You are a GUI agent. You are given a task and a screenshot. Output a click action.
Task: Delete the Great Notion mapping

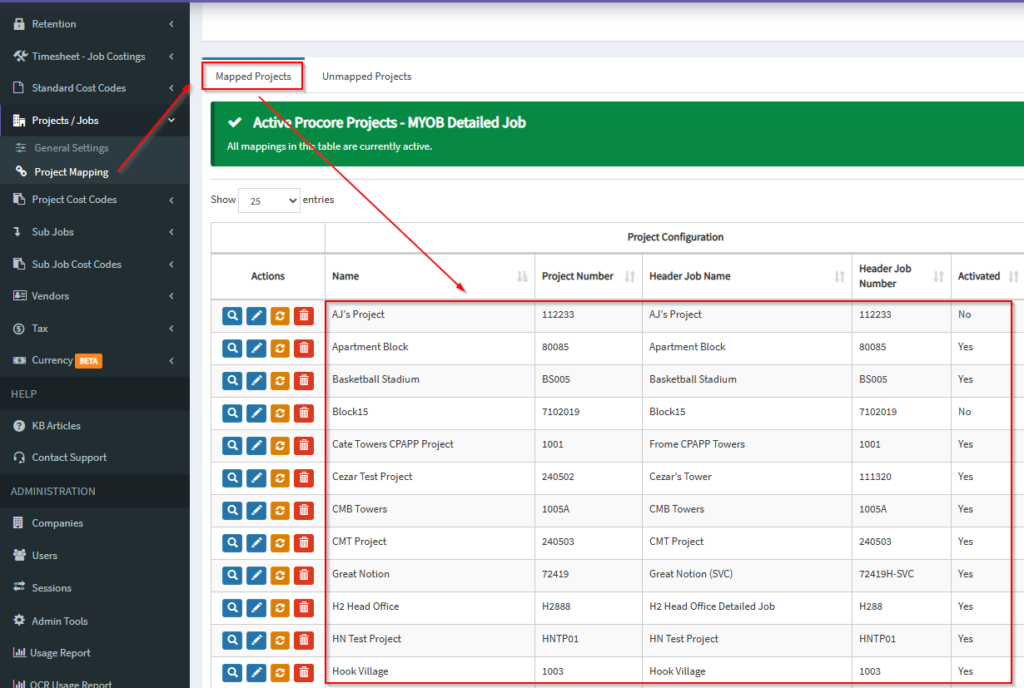304,576
